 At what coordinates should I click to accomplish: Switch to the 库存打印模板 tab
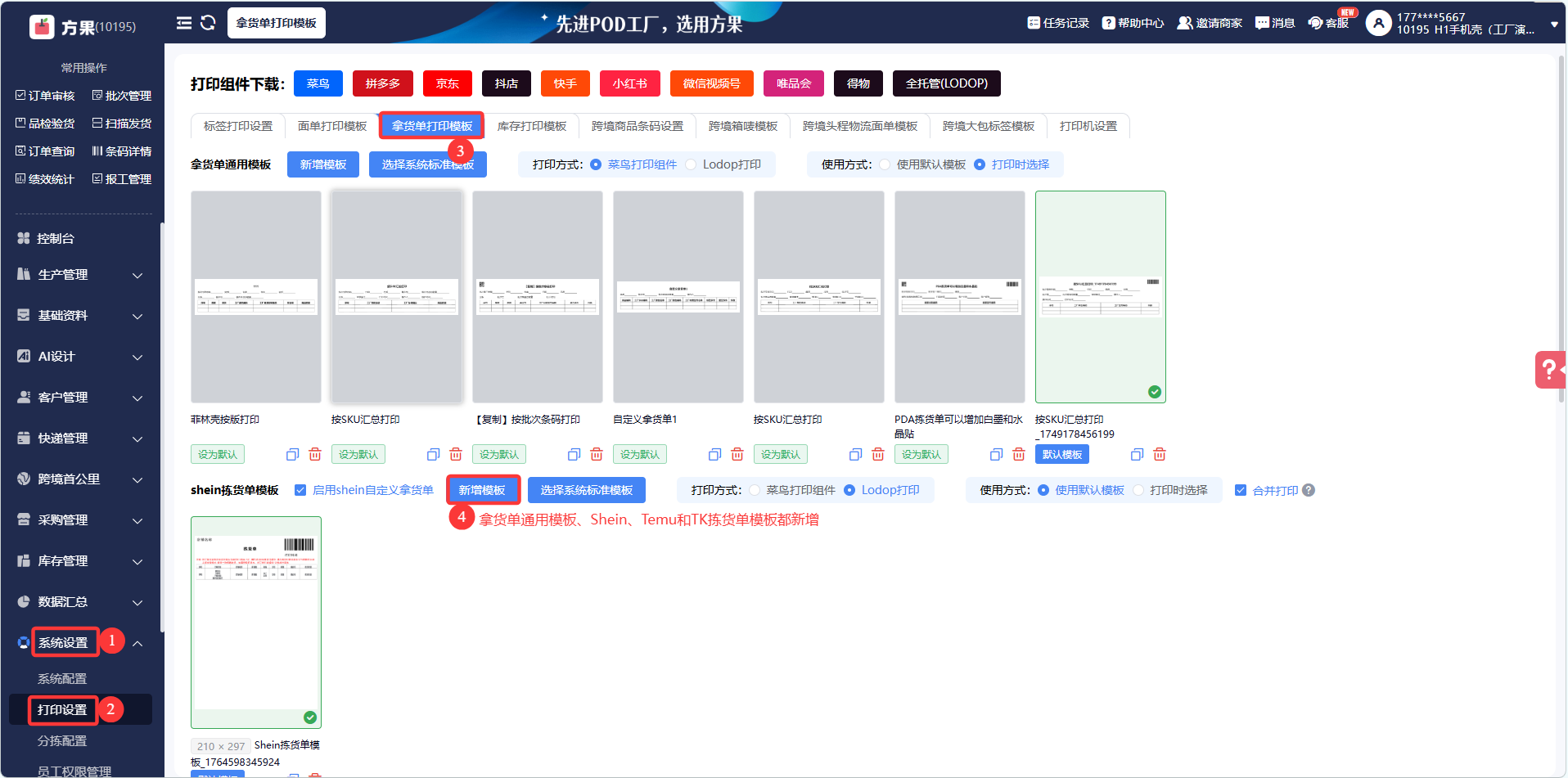click(532, 126)
